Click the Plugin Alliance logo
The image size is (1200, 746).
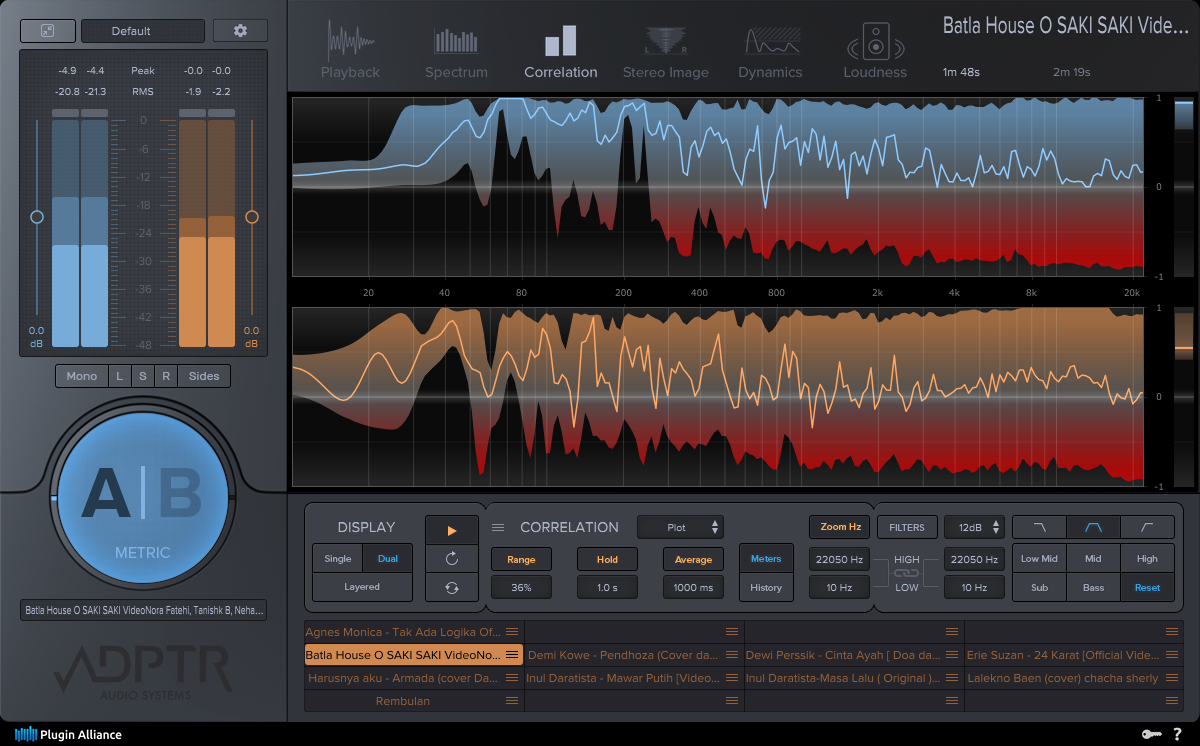(x=69, y=735)
